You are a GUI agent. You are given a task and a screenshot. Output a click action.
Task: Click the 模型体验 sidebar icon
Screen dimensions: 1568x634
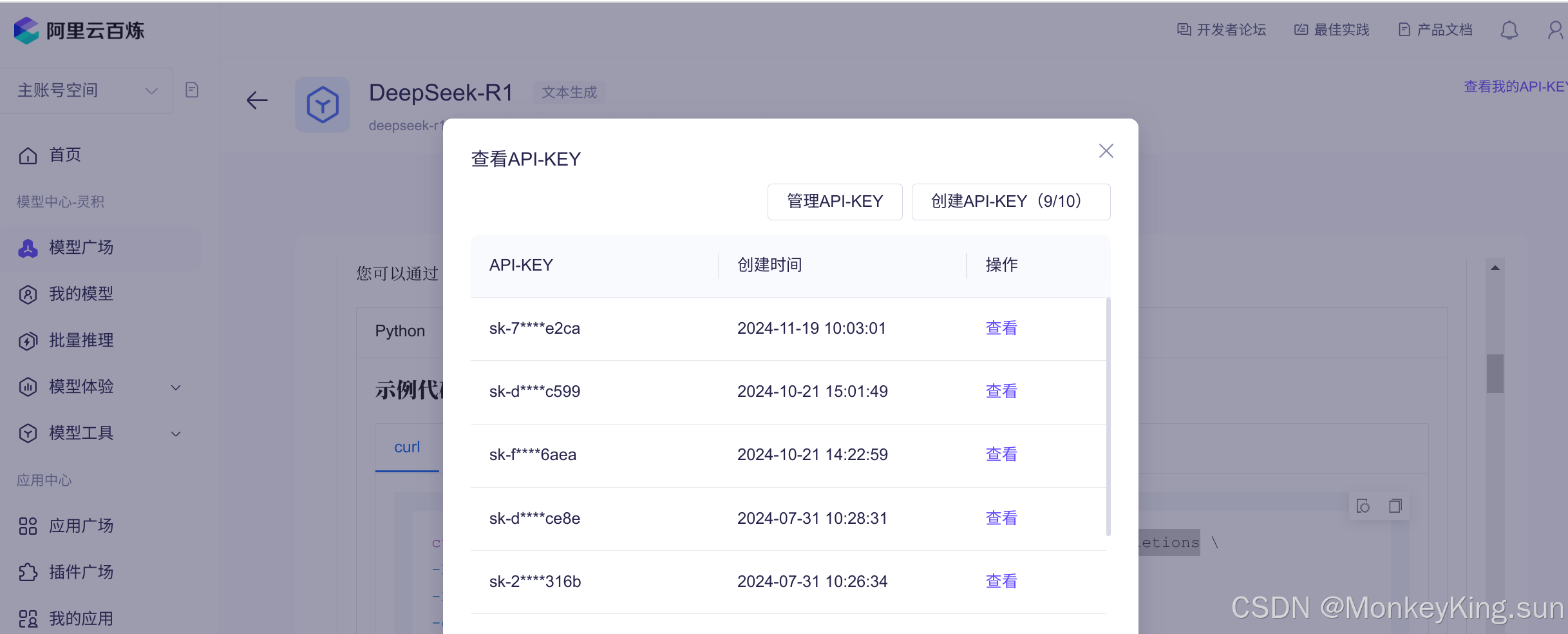coord(28,387)
